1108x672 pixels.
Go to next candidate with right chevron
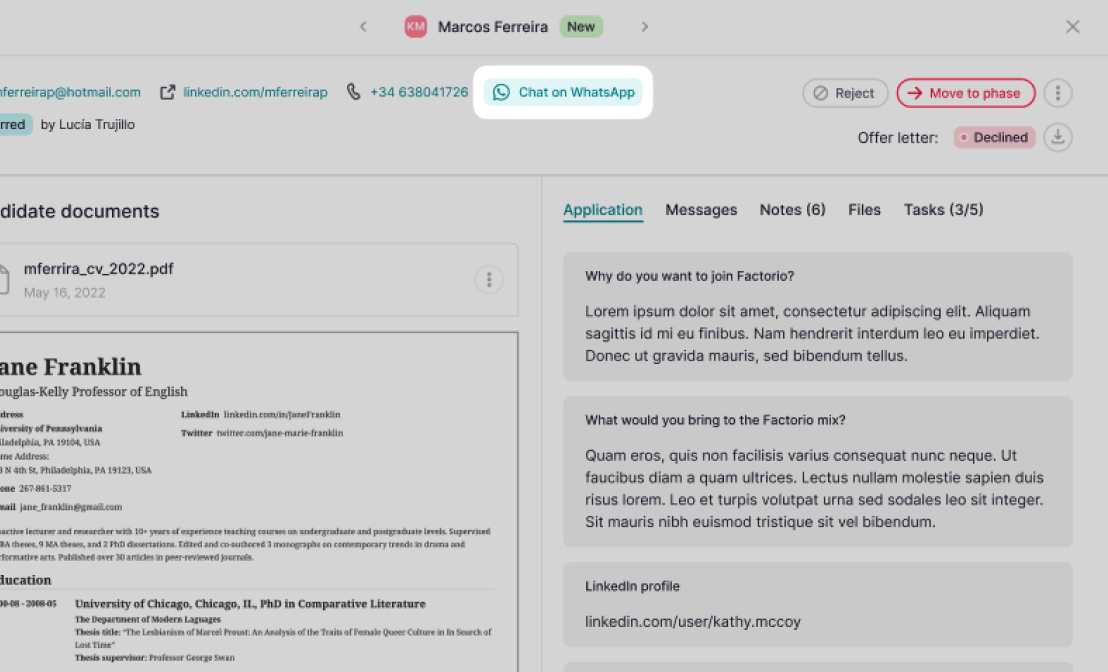pyautogui.click(x=645, y=27)
